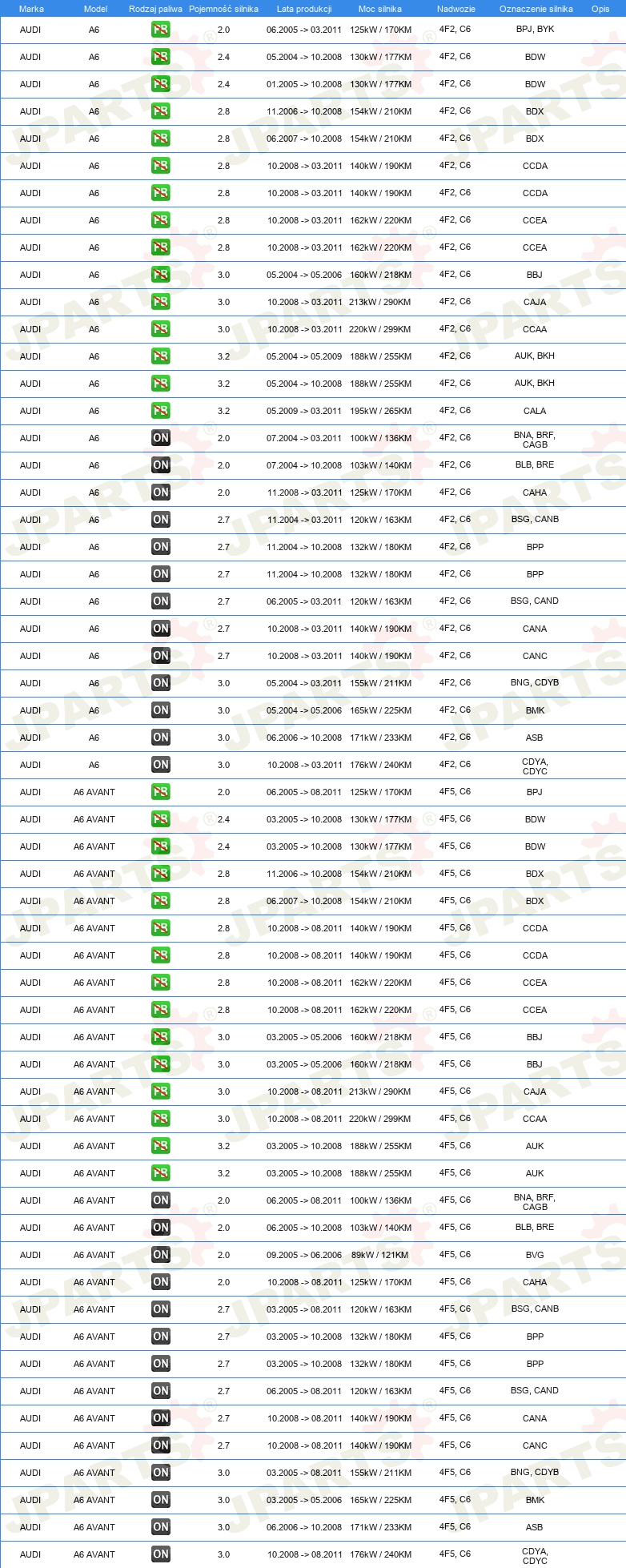This screenshot has height=1568, width=626.
Task: Click the 3.2 capacity in the CALA row
Action: [x=223, y=411]
